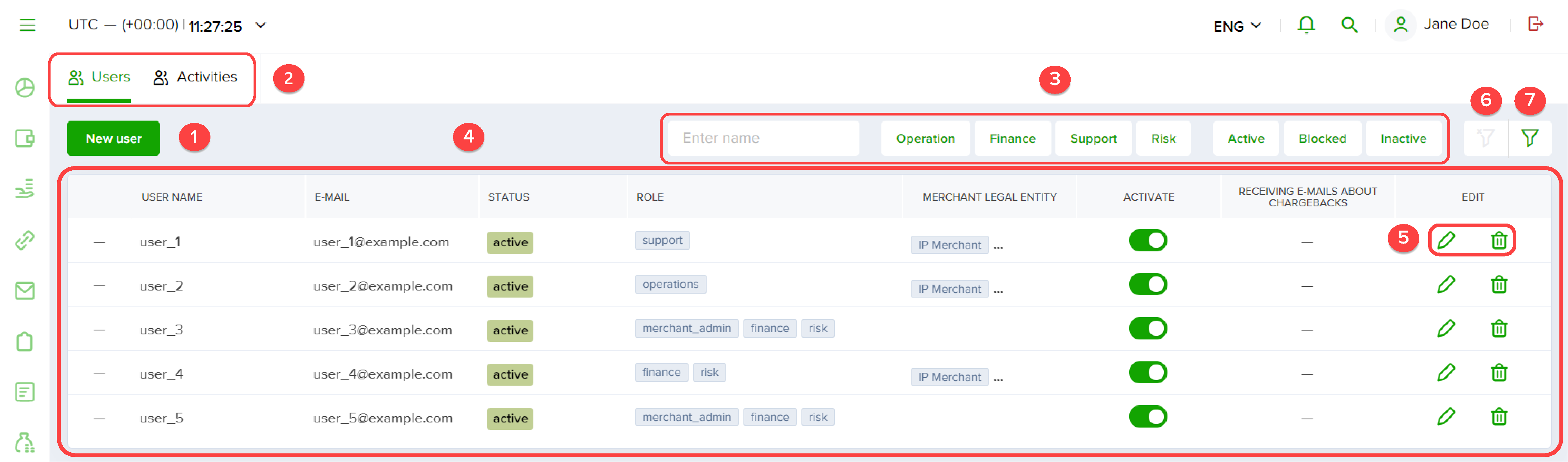Screen dimensions: 1568x462
Task: Open the dashboard pie chart sidebar icon
Action: point(25,88)
